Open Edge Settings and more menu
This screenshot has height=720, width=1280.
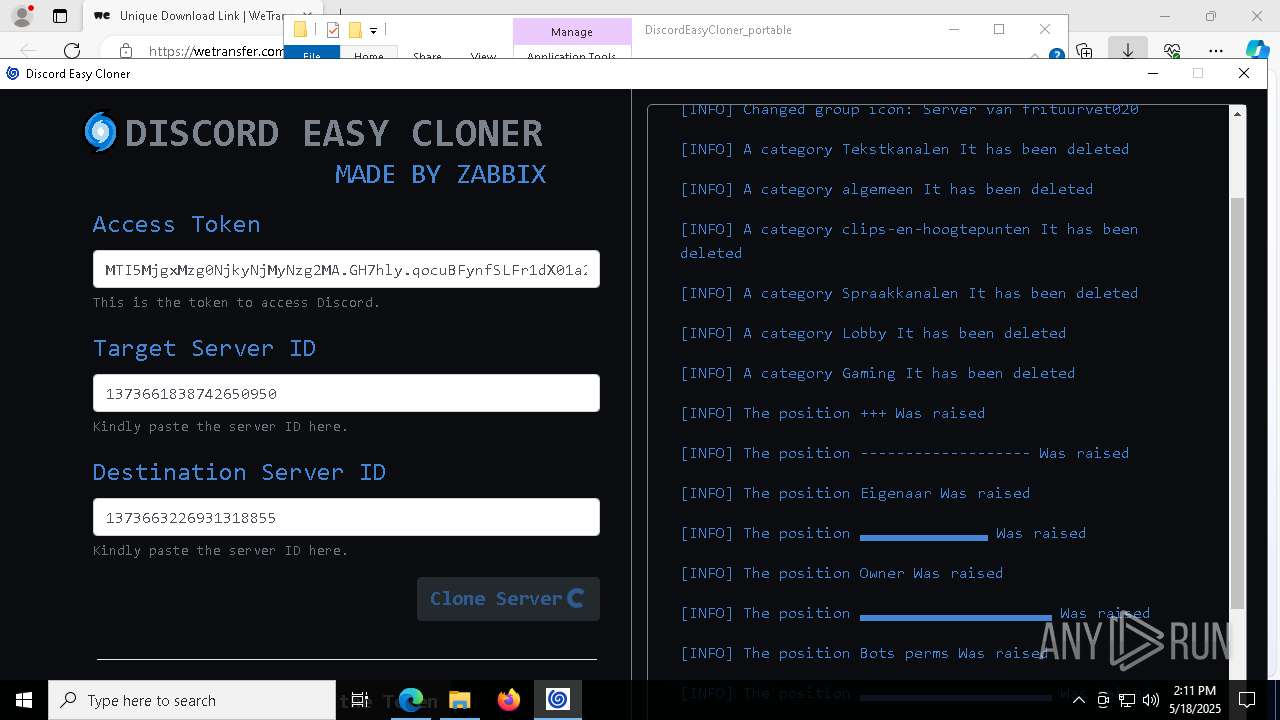[1215, 50]
